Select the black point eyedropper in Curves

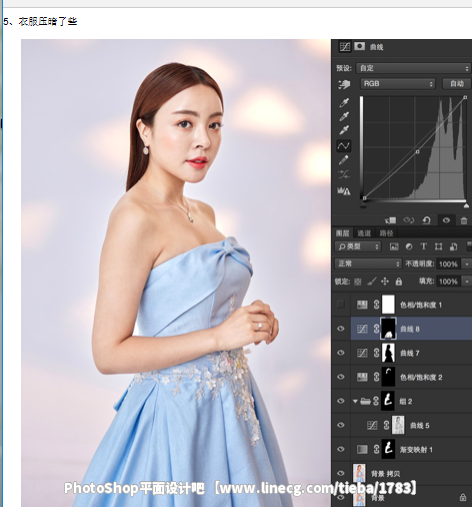[x=344, y=103]
